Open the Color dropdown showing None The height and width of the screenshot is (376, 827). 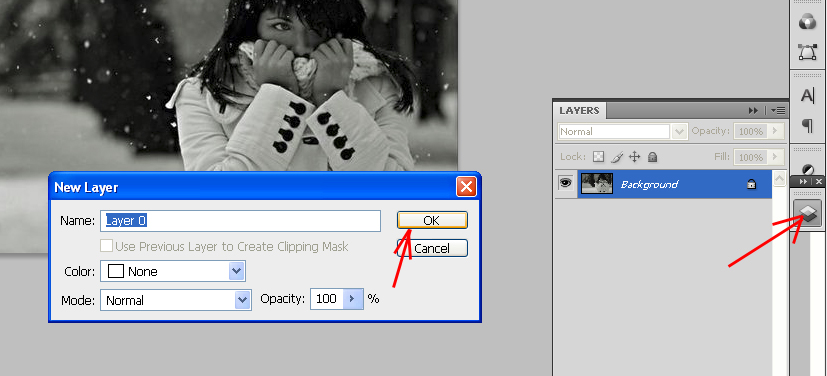point(173,271)
